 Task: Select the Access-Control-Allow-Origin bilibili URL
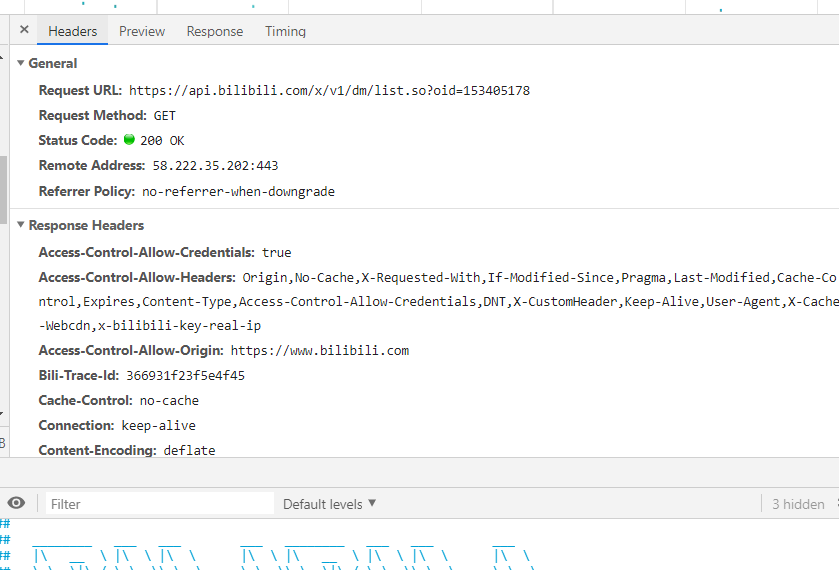[320, 351]
